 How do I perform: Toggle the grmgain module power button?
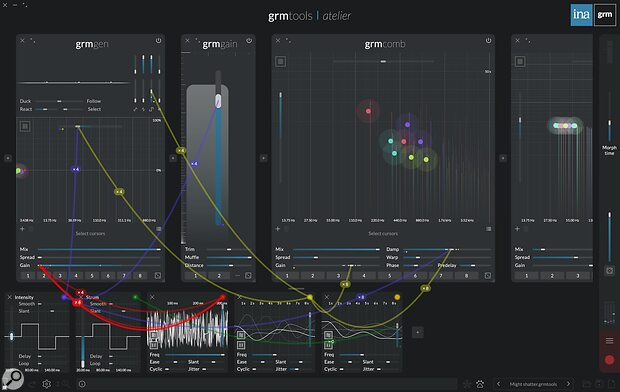point(249,41)
